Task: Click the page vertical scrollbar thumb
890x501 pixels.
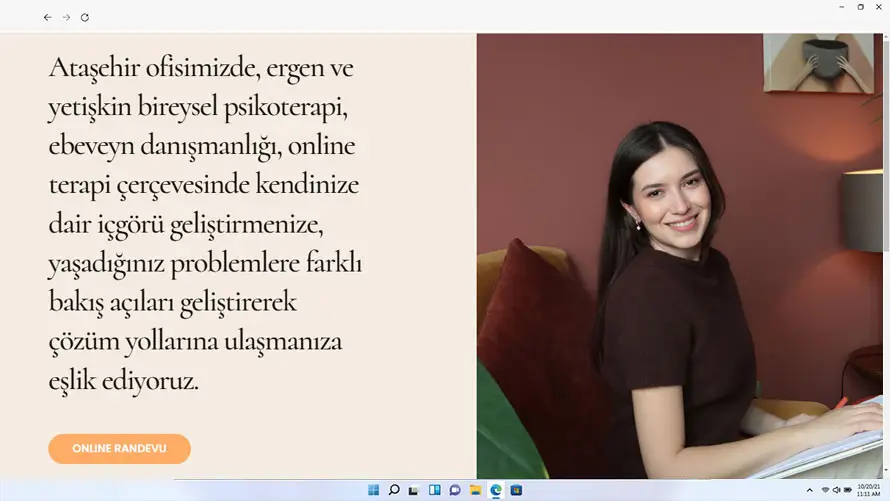Action: tap(887, 145)
